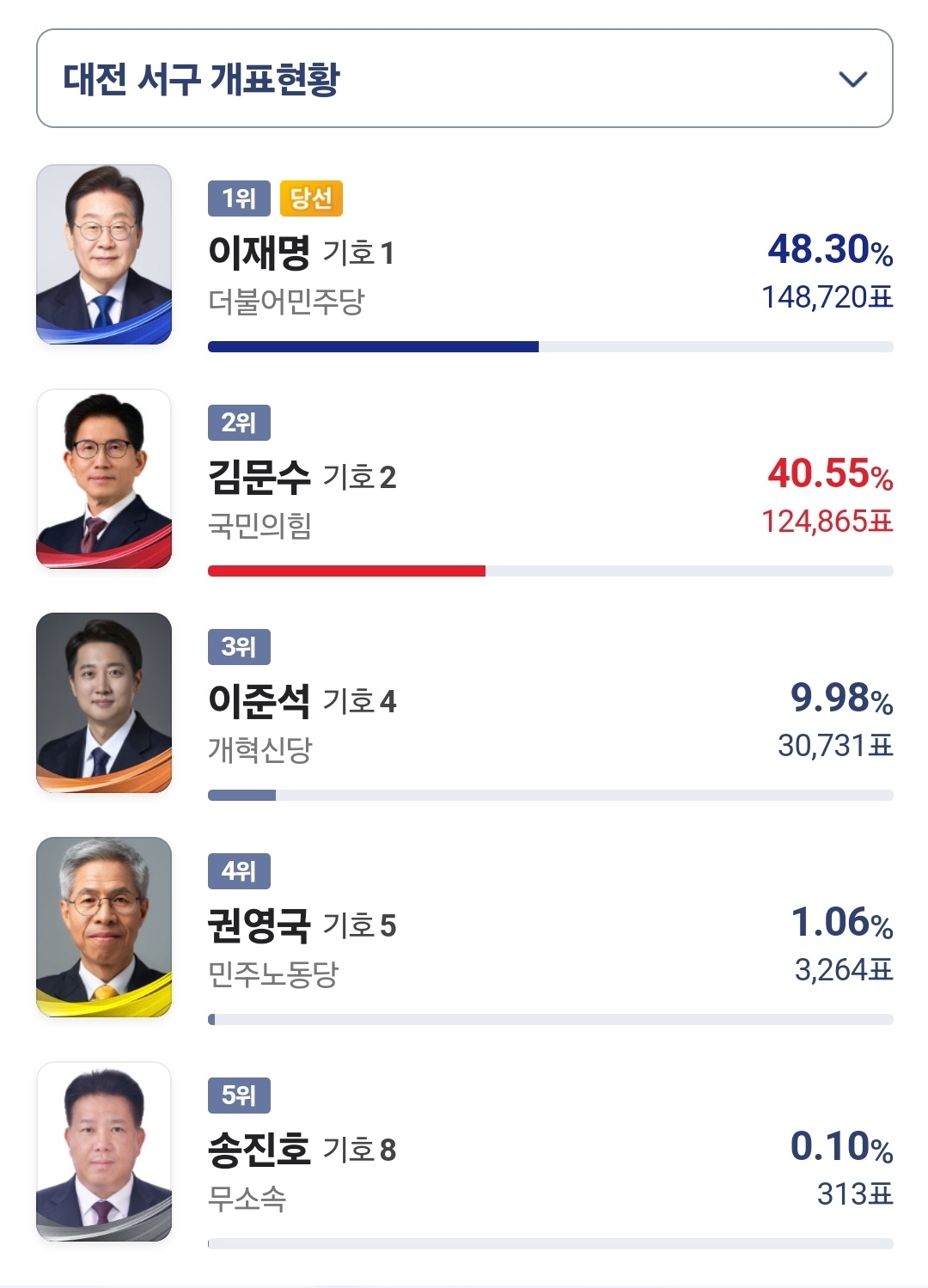The height and width of the screenshot is (1288, 928).
Task: Click the 당선 winner badge
Action: 311,198
